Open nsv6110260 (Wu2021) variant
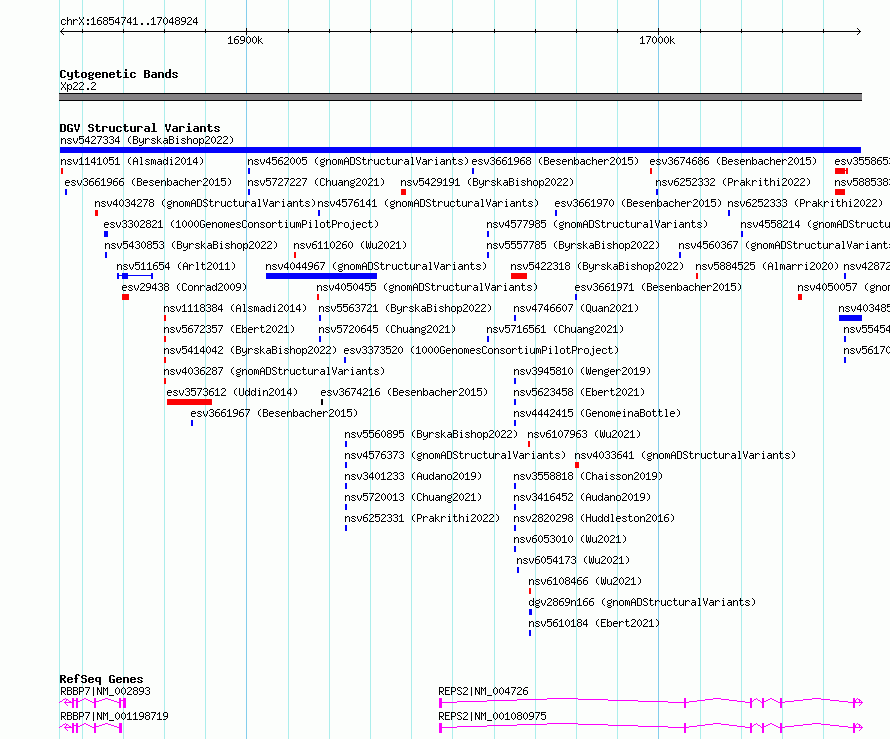Screen dimensions: 890x739 click(x=350, y=245)
